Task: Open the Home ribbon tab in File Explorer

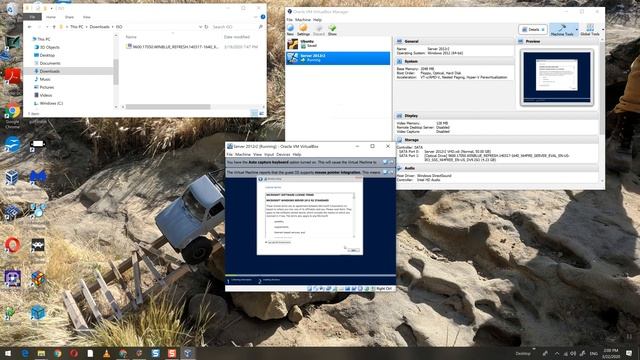Action: 51,17
